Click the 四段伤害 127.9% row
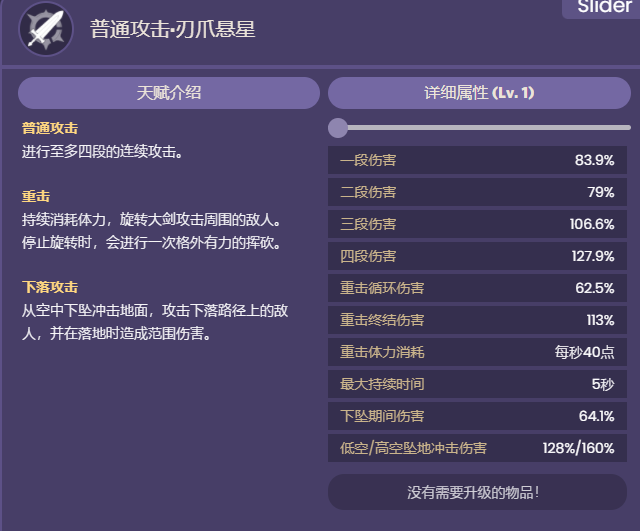This screenshot has height=531, width=640. [x=477, y=257]
